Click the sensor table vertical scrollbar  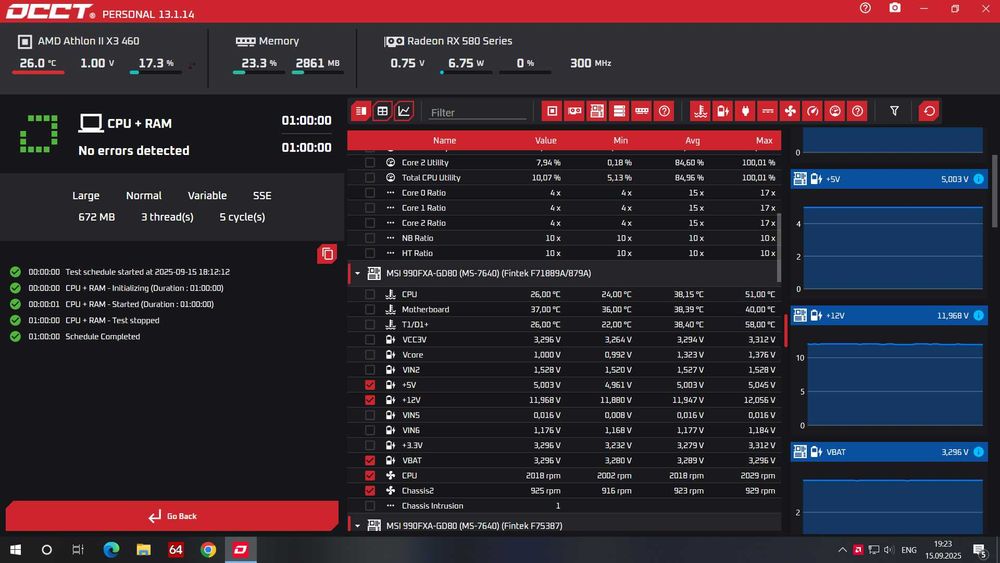tap(778, 247)
